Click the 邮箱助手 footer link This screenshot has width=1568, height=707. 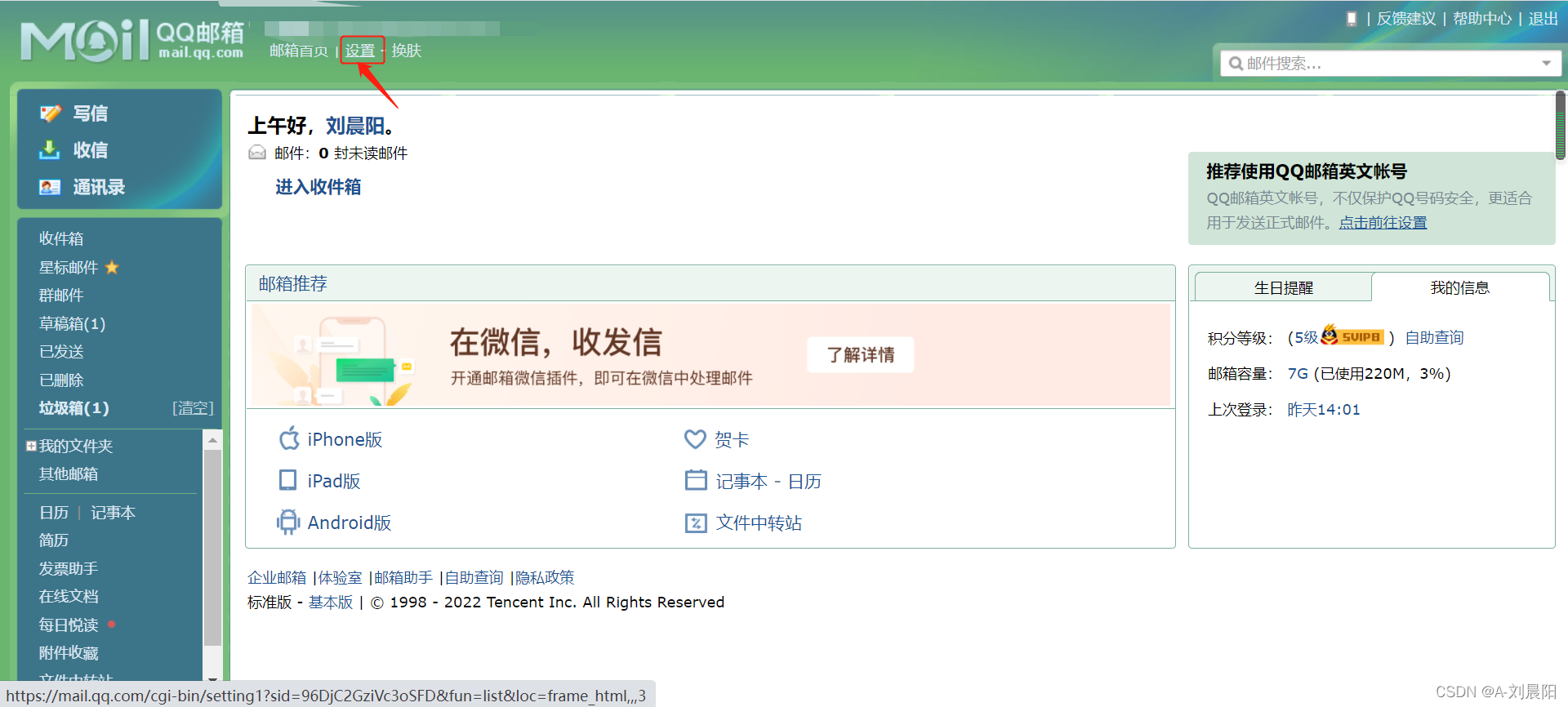(403, 577)
